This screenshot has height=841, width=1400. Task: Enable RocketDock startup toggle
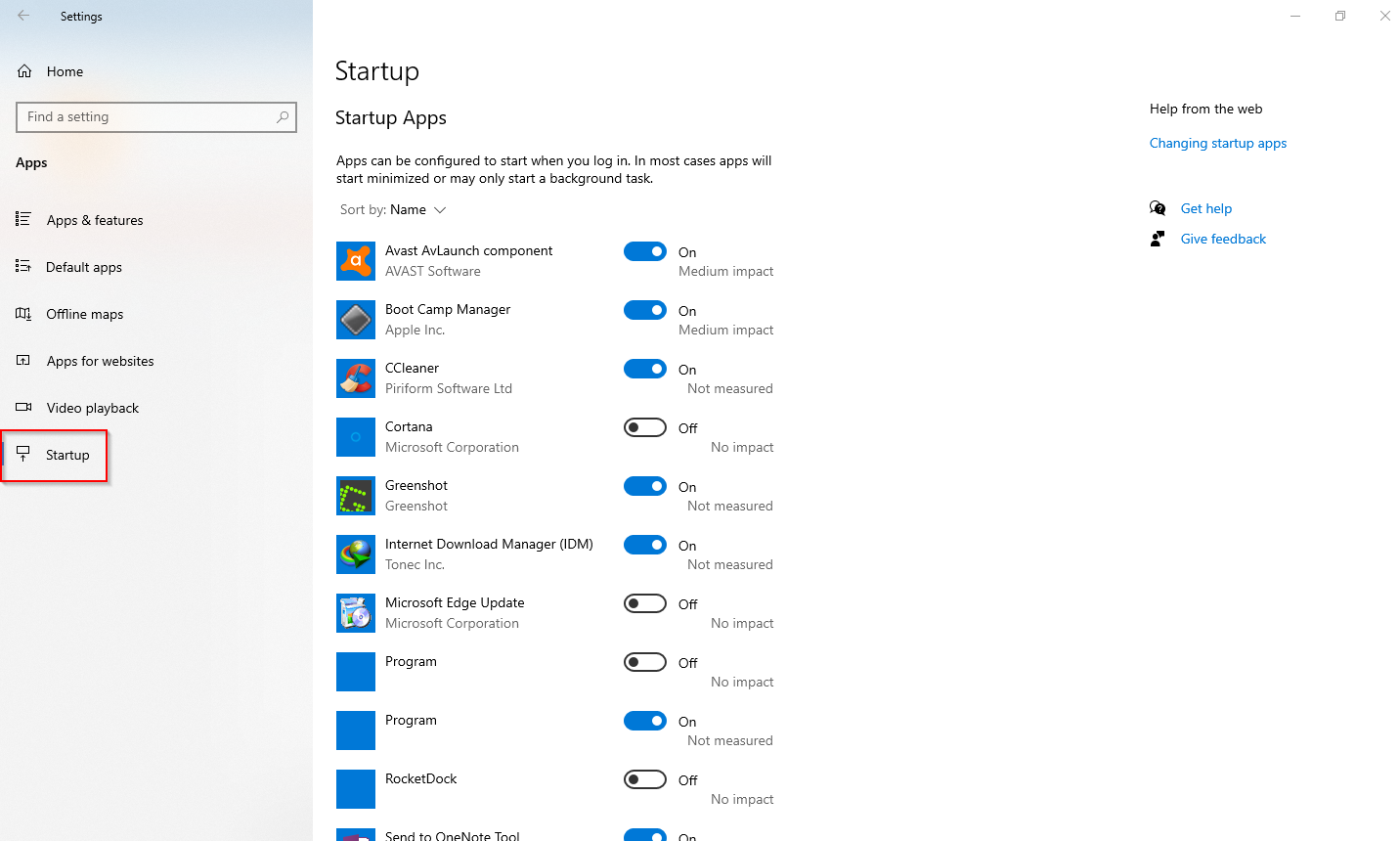point(645,779)
